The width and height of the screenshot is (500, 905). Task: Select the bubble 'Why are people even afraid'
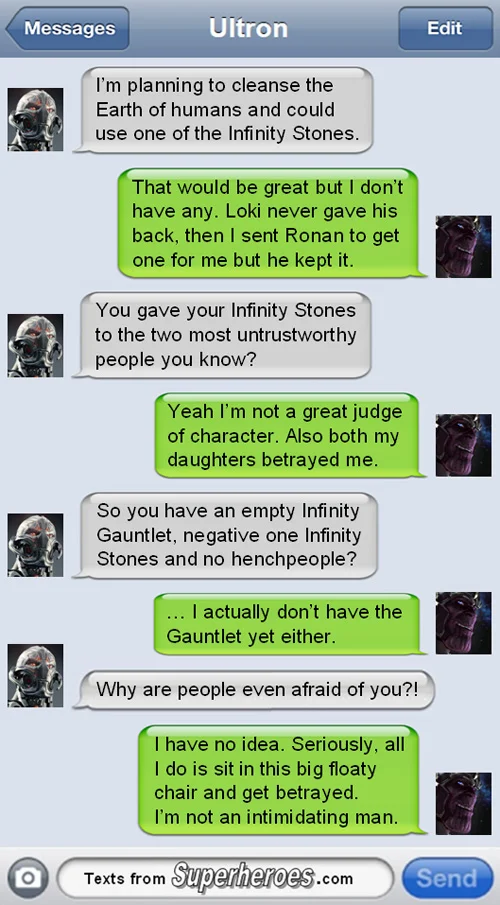click(255, 689)
